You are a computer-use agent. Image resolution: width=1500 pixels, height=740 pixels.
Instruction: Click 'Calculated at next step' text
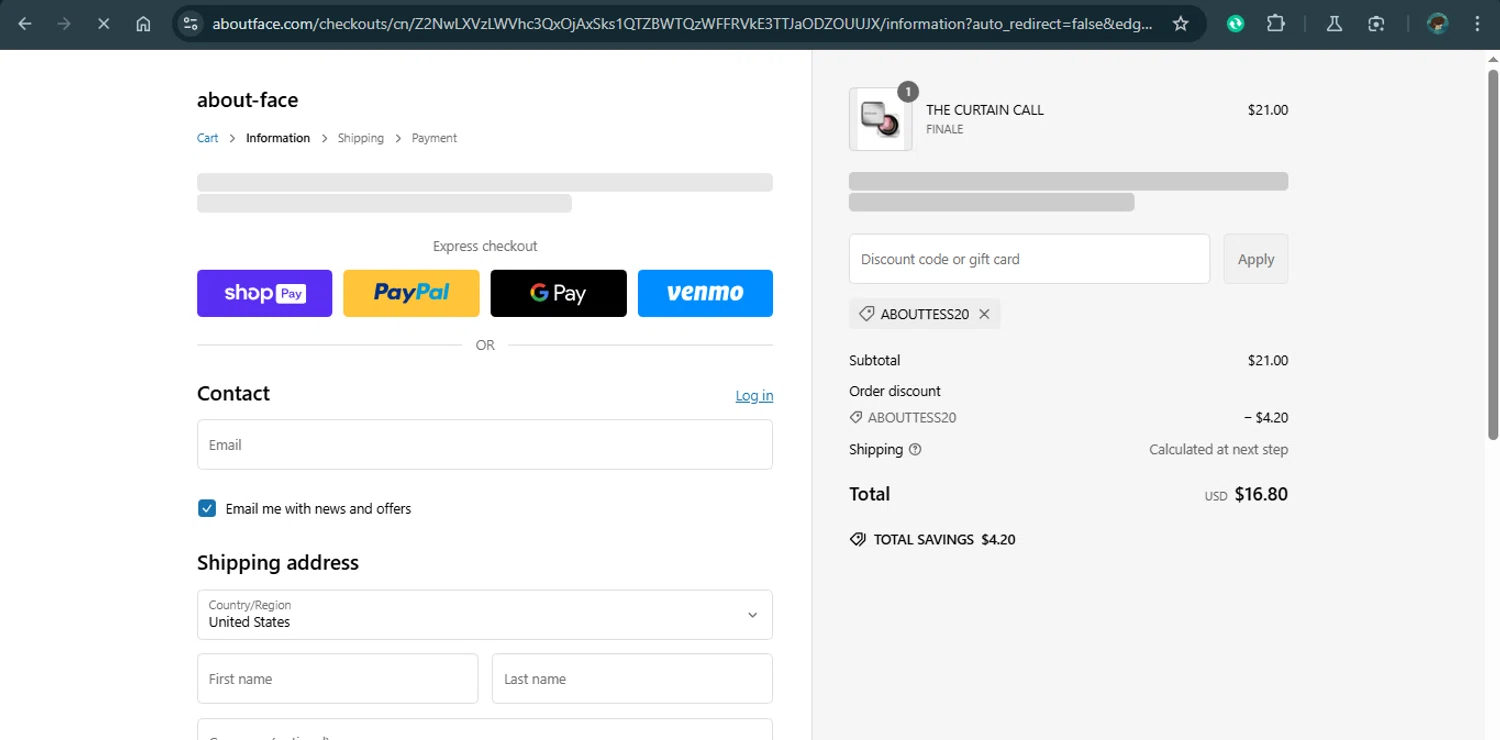1218,450
